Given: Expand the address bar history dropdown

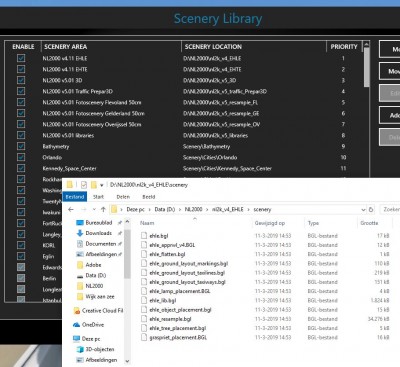Looking at the screenshot, I should [363, 210].
